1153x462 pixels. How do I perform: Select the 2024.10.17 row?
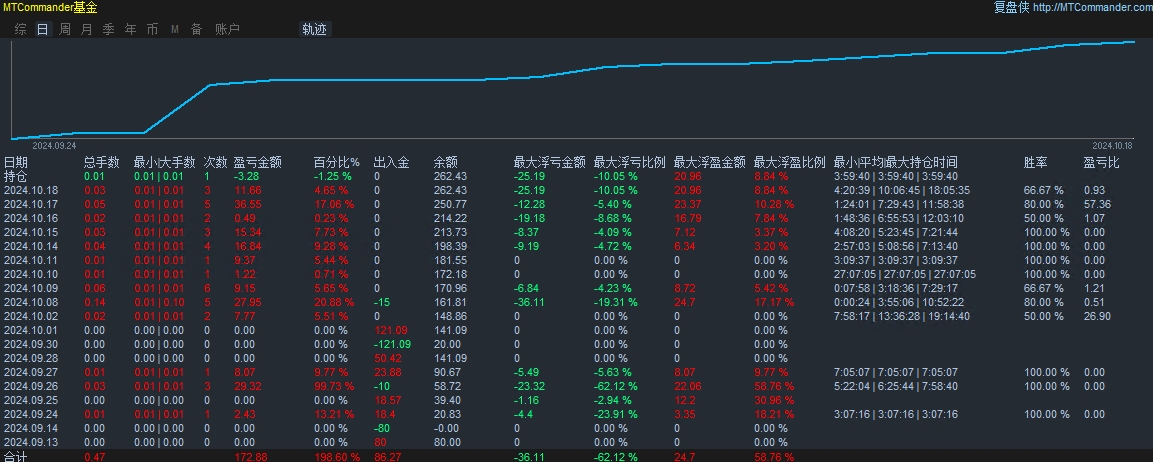tap(576, 205)
